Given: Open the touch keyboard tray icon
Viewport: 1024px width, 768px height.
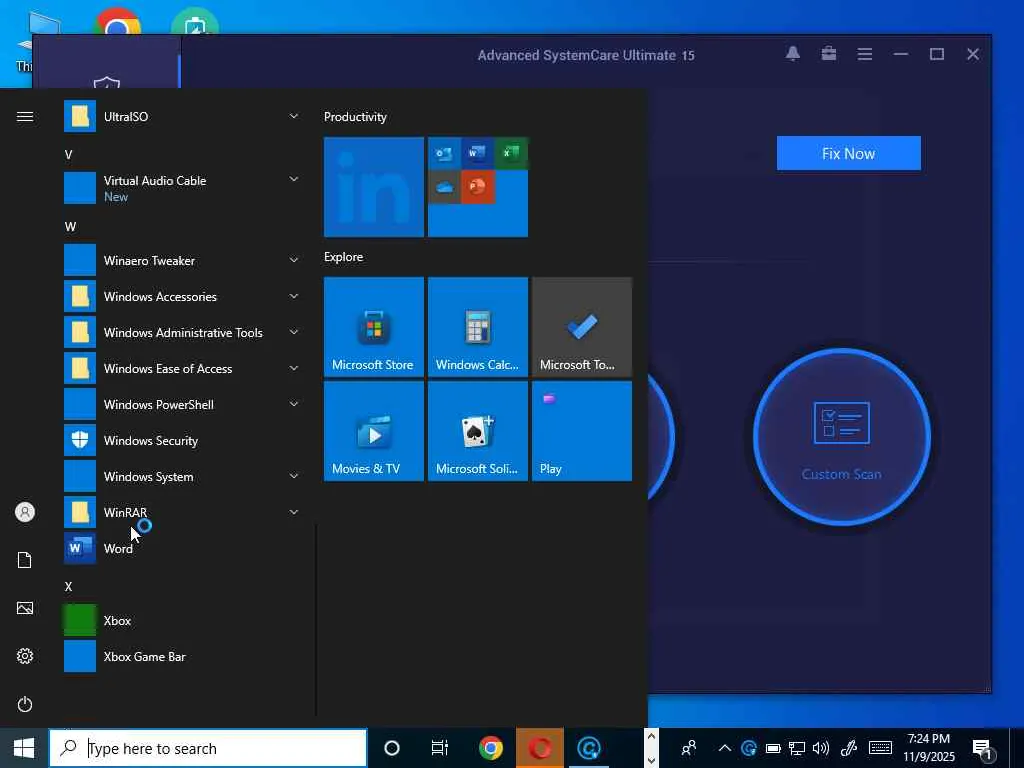Looking at the screenshot, I should pyautogui.click(x=880, y=748).
